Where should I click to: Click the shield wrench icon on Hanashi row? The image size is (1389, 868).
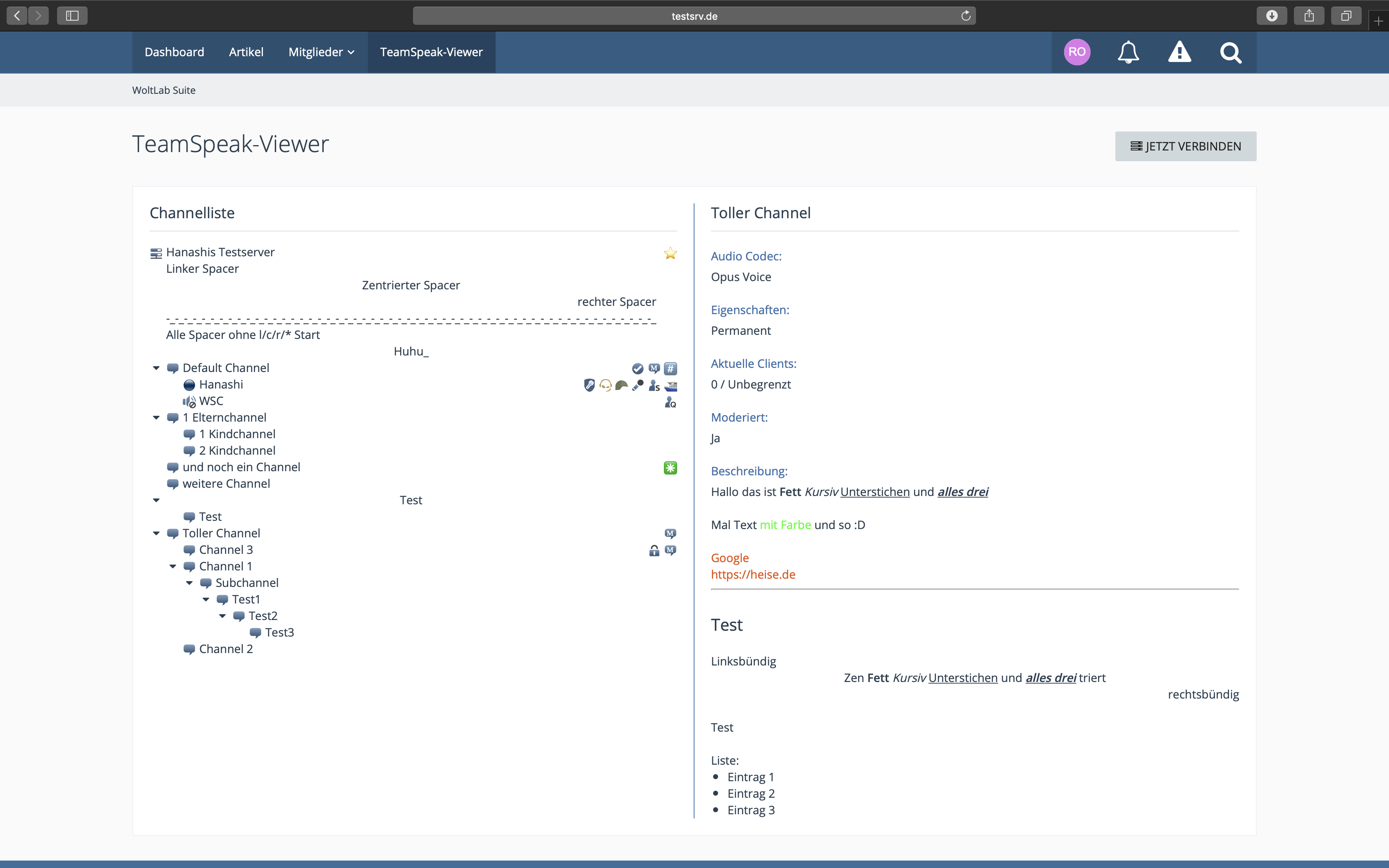coord(589,385)
